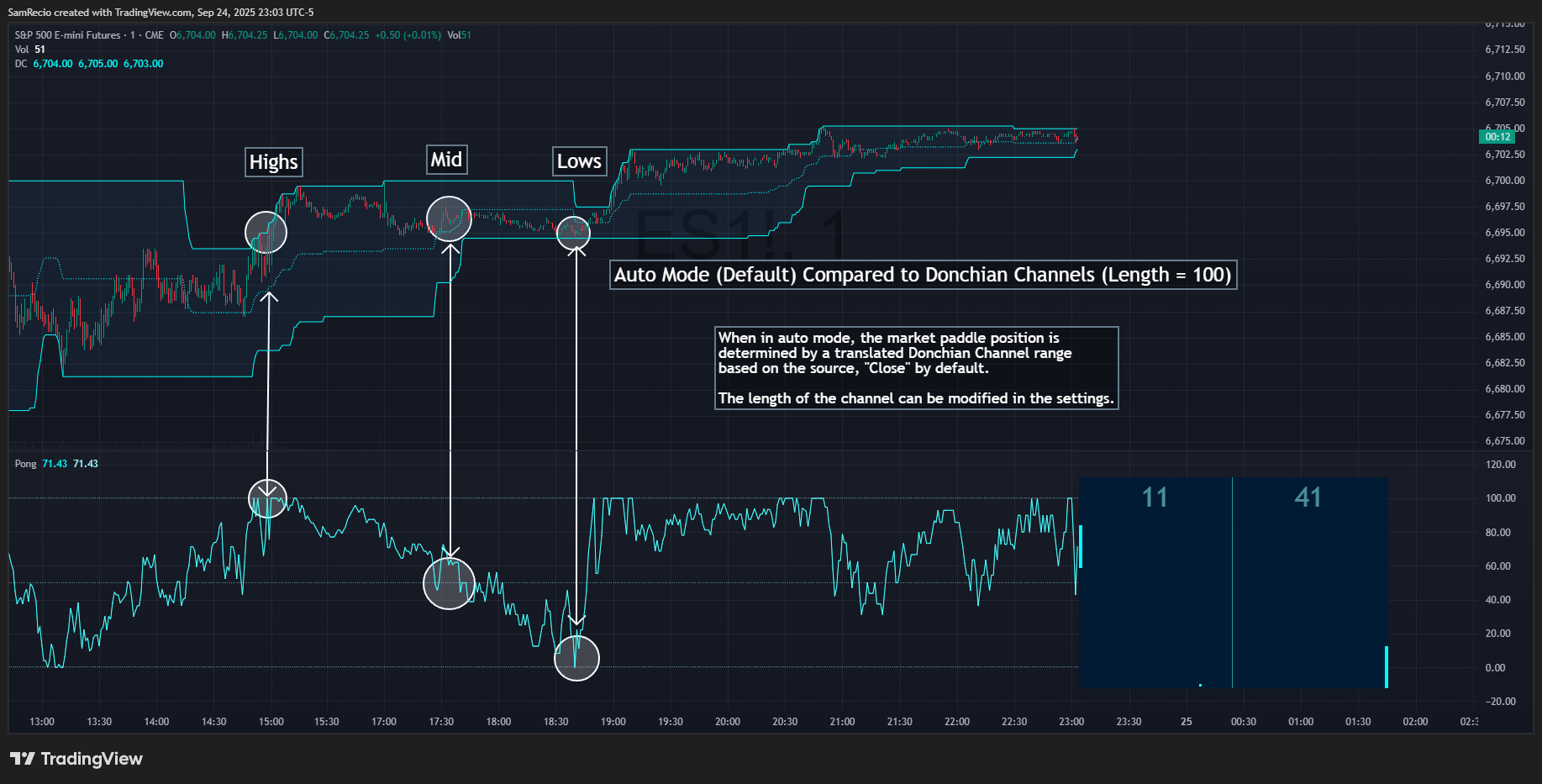Click the change value +0.50 (+0.01%)
Screen dimensions: 1542x784
(408, 35)
